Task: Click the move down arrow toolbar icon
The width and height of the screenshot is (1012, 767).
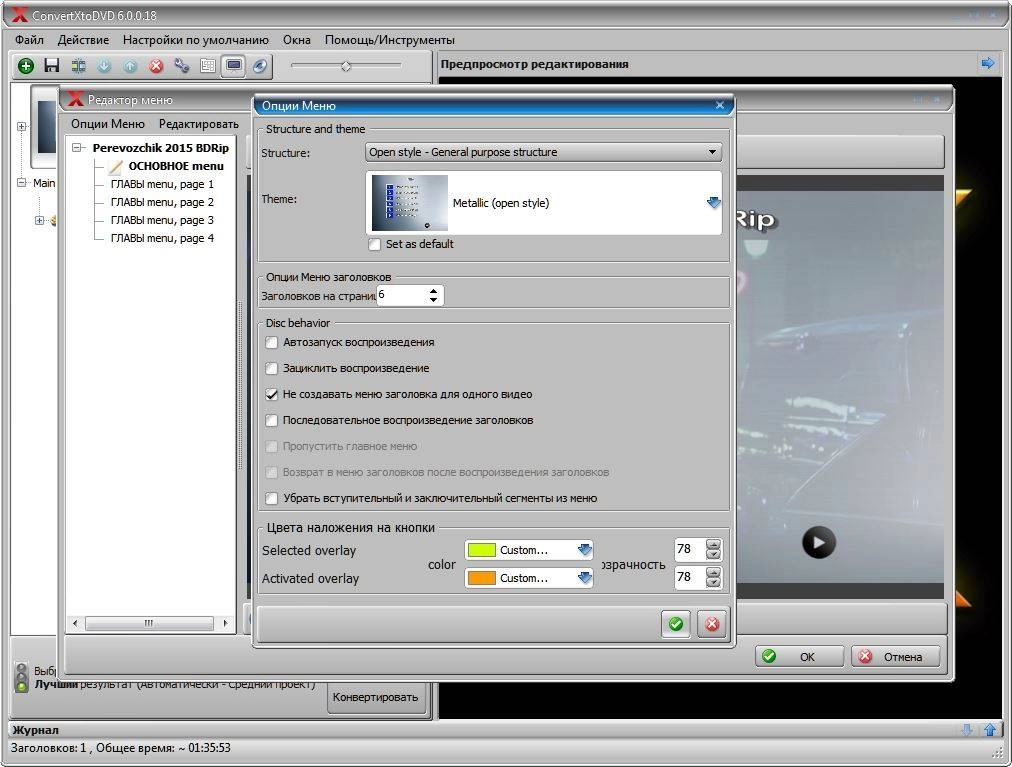Action: click(x=104, y=66)
